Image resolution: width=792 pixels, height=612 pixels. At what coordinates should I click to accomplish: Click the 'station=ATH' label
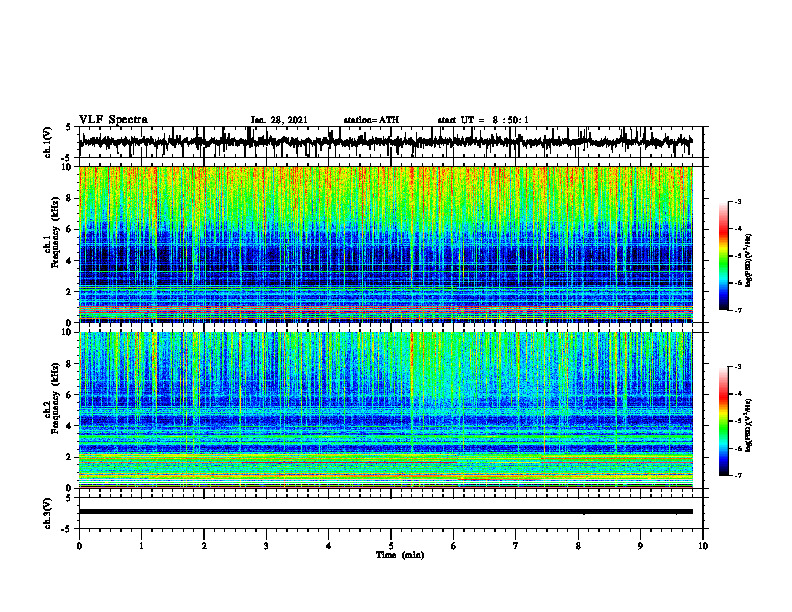tap(371, 120)
